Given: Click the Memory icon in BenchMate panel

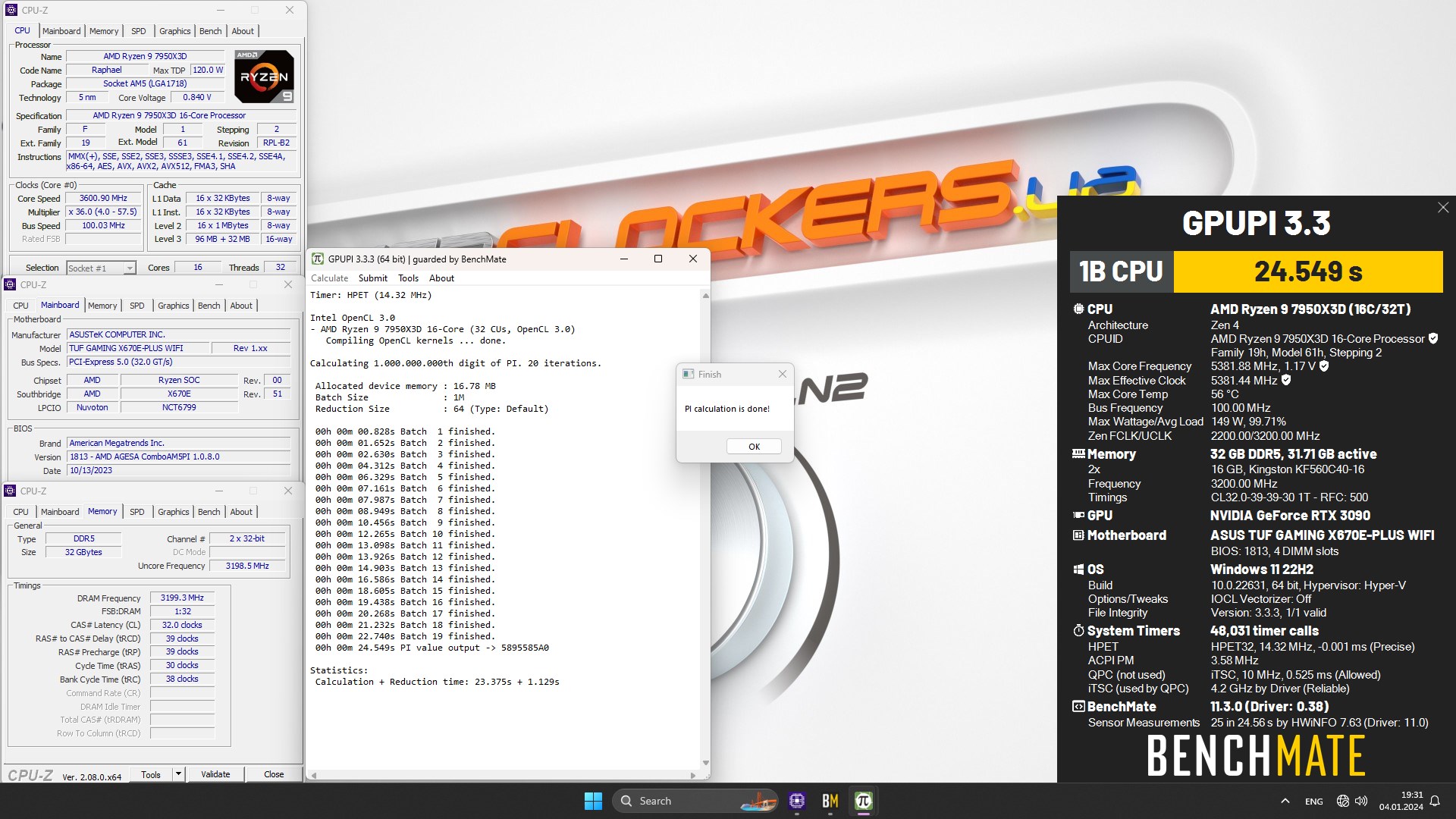Looking at the screenshot, I should click(1078, 453).
